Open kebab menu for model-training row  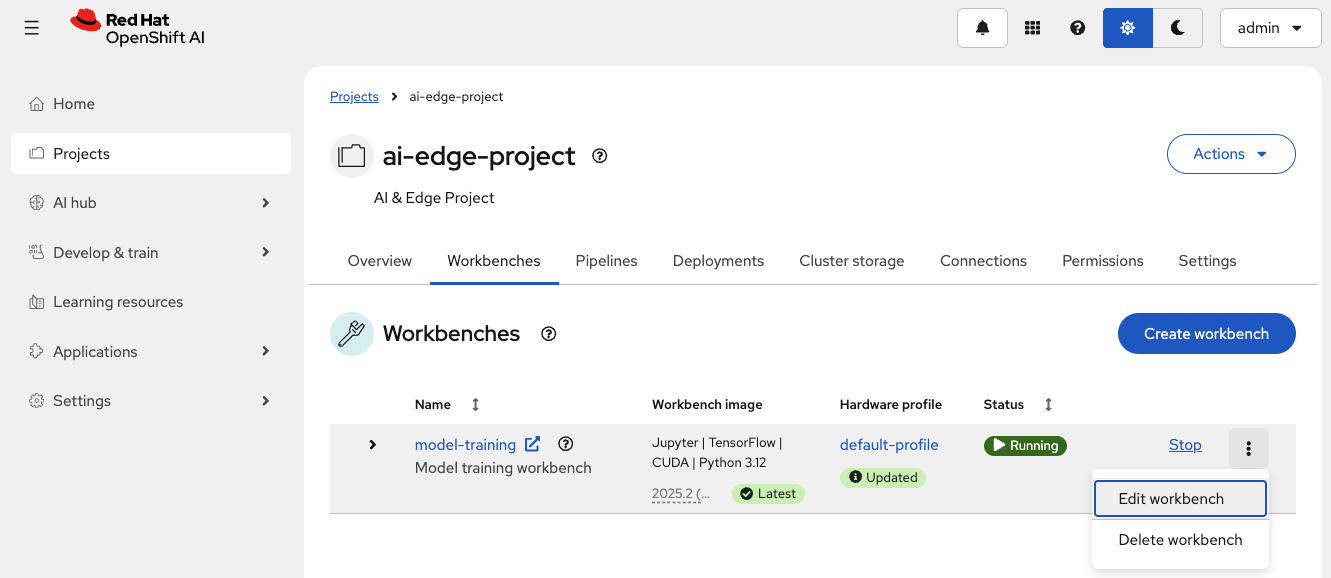coord(1248,448)
